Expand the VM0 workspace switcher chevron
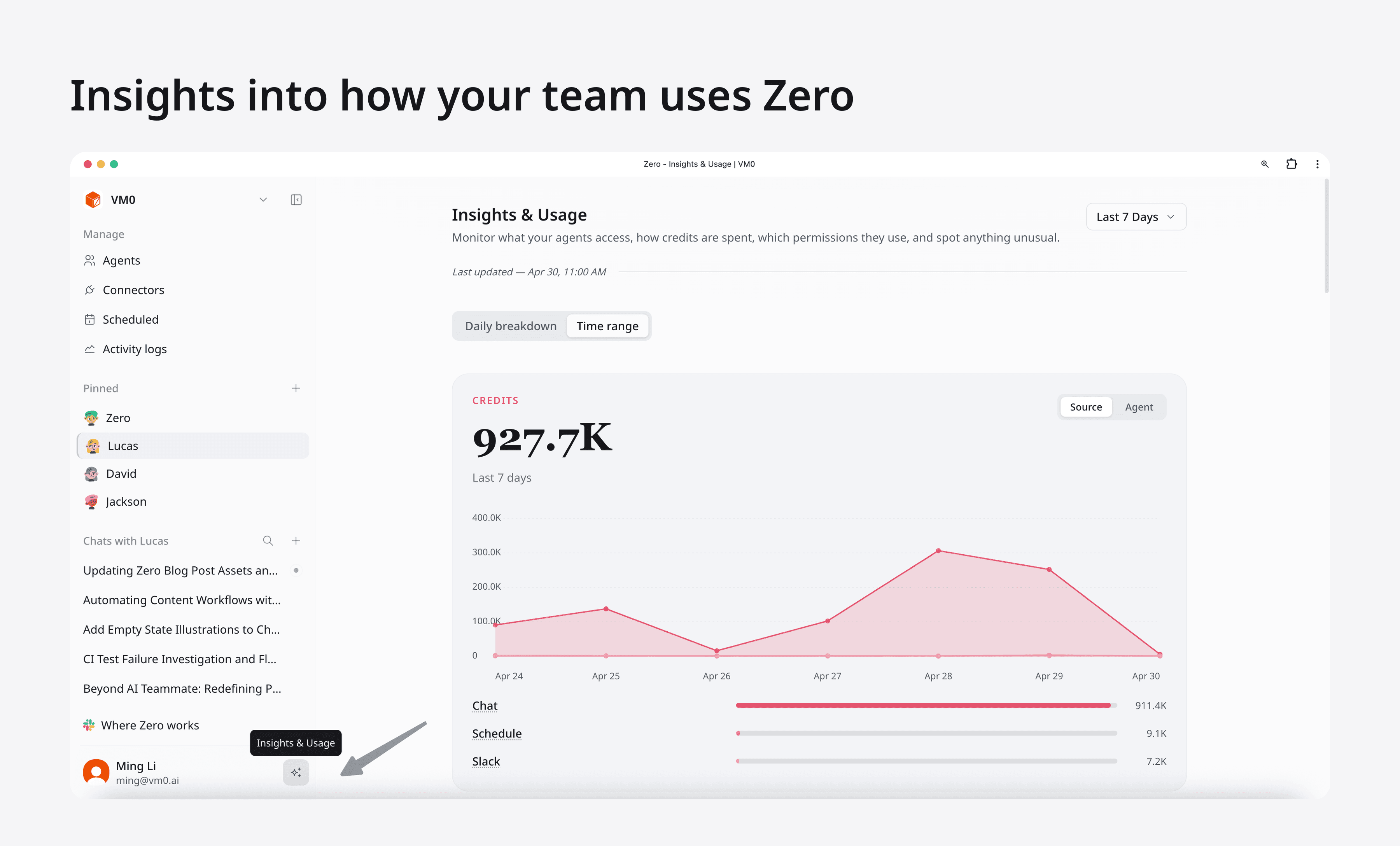Screen dimensions: 1400x846 (x=263, y=200)
